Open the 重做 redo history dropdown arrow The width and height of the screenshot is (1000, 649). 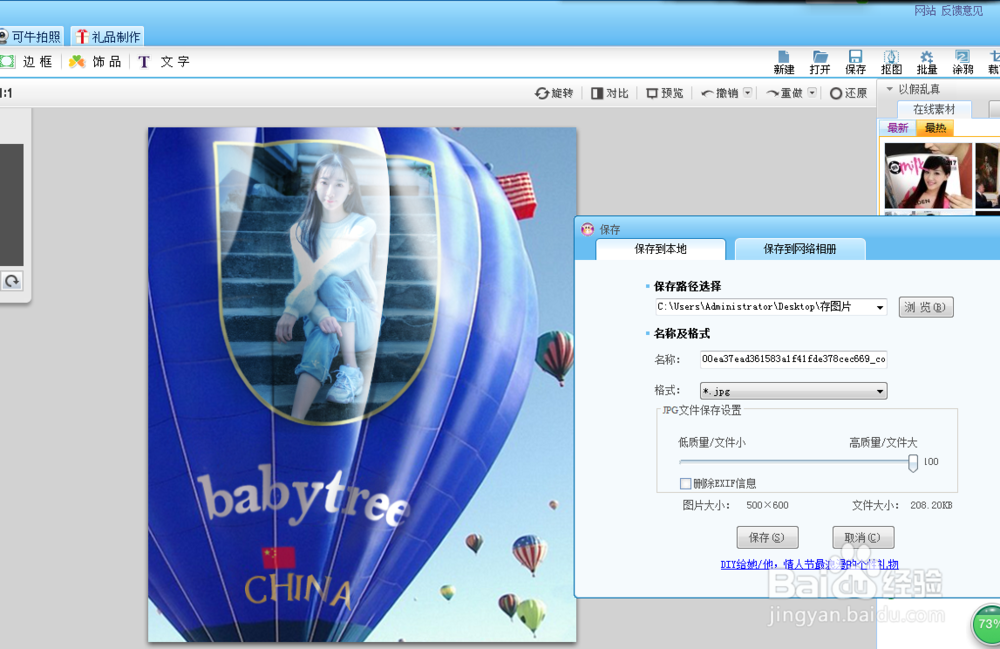point(812,92)
